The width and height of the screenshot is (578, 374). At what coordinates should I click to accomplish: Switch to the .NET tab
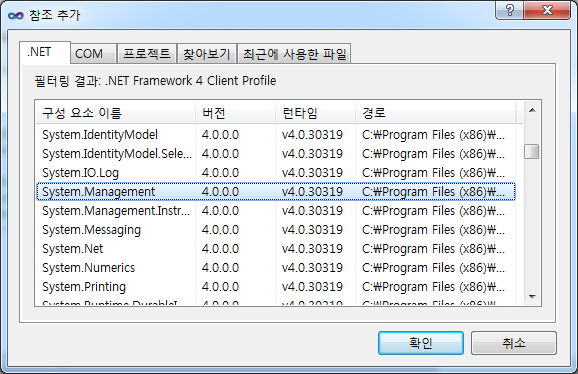pos(45,52)
